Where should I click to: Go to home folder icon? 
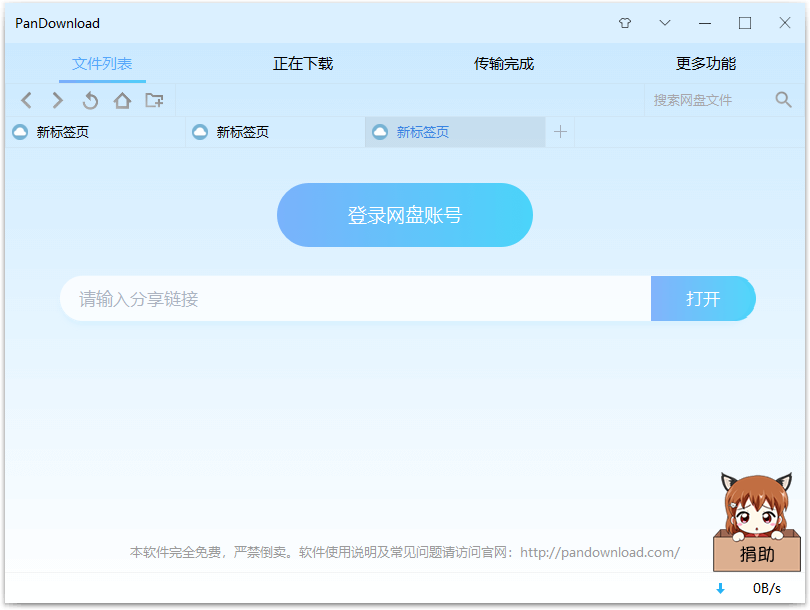point(122,100)
